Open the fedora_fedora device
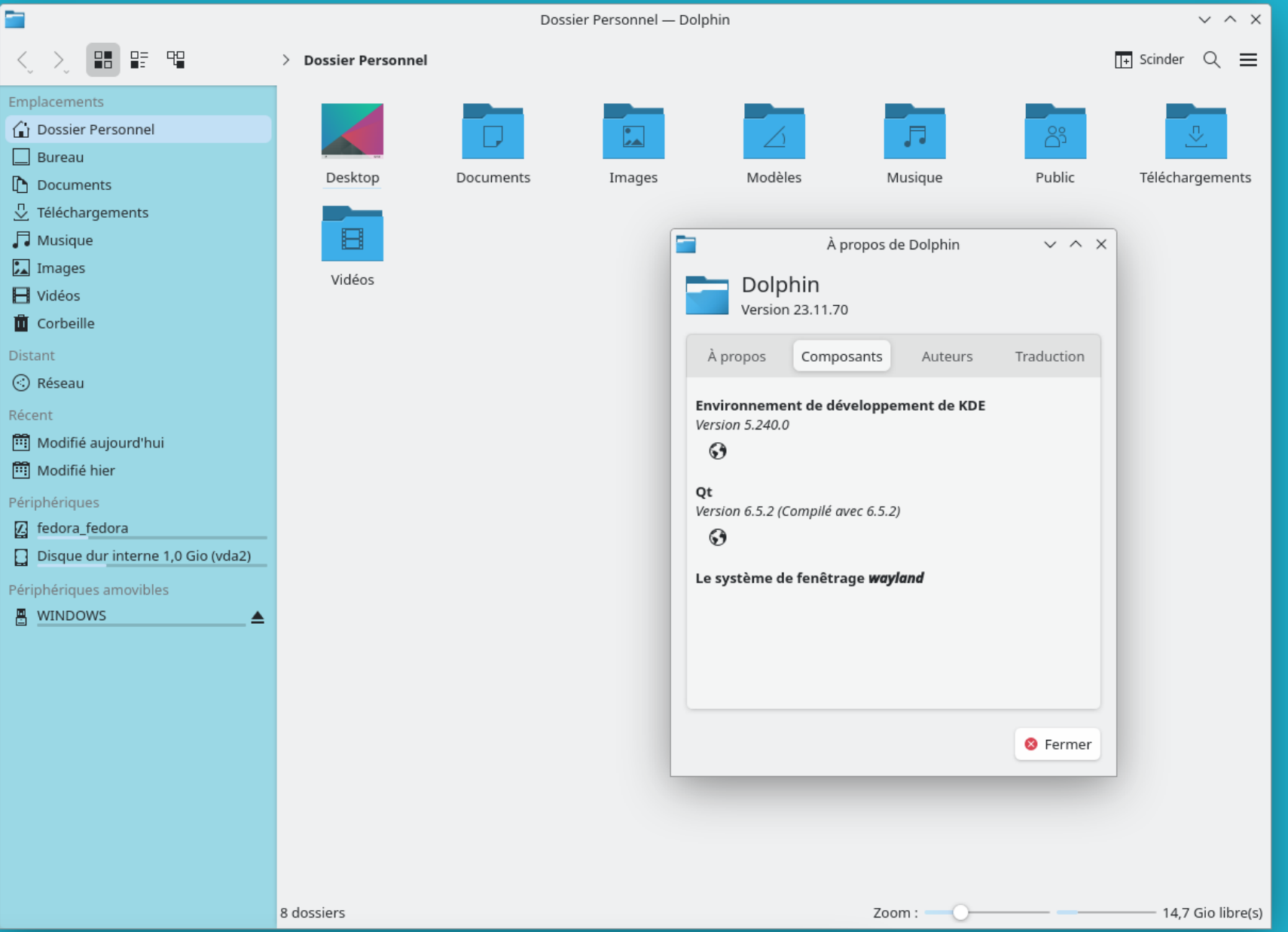The image size is (1288, 932). (139, 528)
